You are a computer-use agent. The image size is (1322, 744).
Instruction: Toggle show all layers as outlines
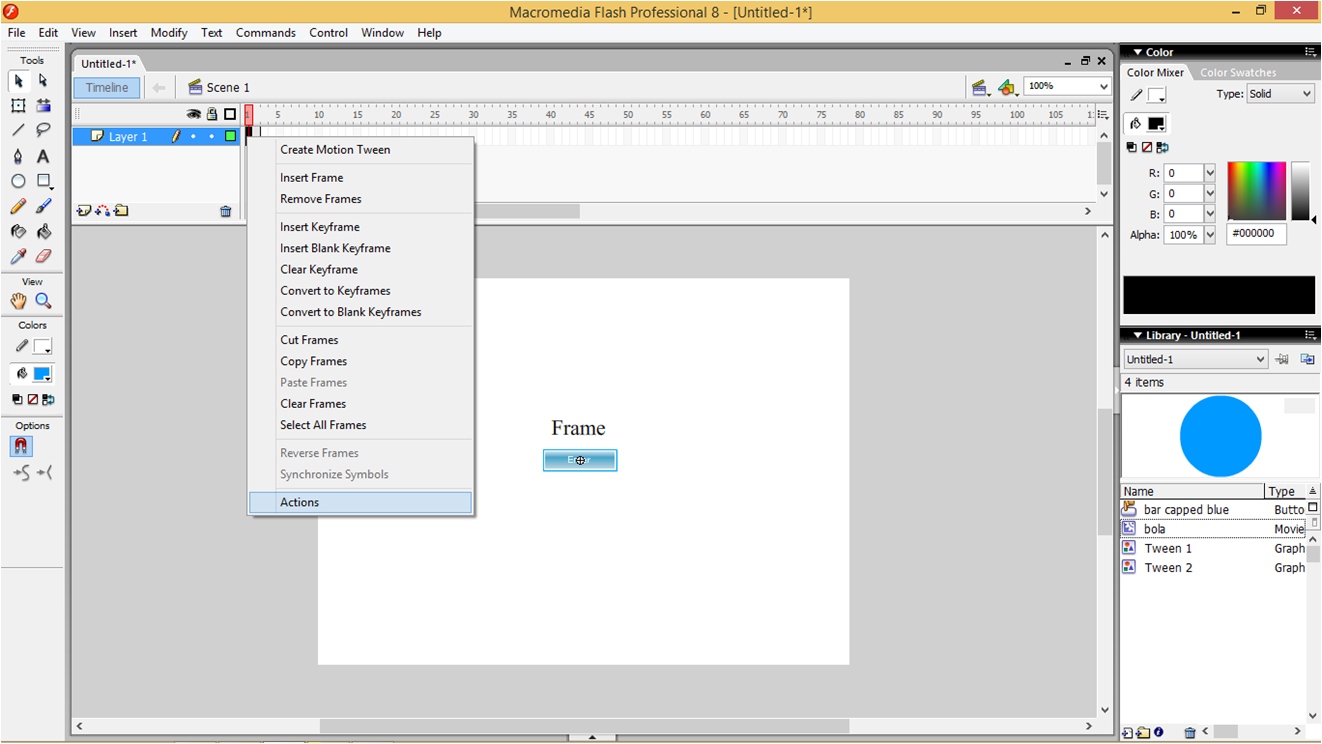coord(230,114)
